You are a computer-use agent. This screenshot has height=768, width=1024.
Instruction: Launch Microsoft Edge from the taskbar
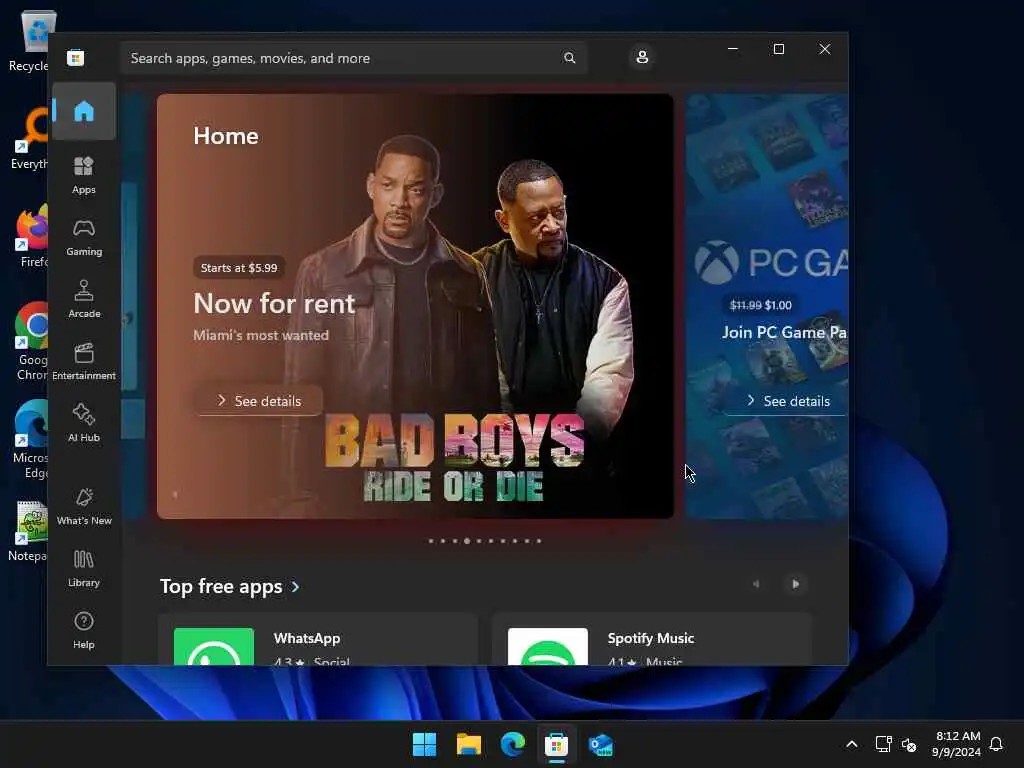coord(513,744)
